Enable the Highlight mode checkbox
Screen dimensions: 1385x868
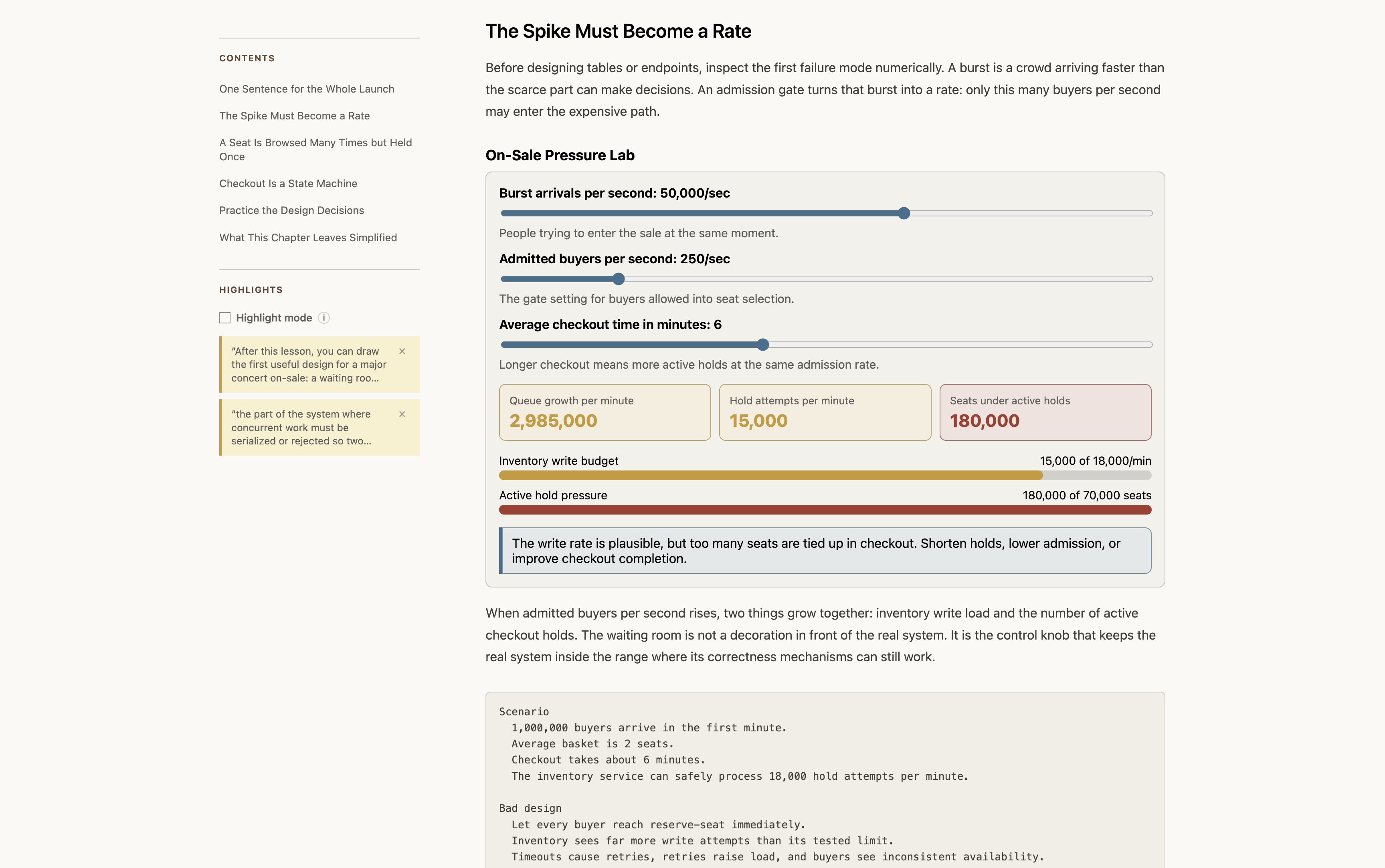[225, 318]
